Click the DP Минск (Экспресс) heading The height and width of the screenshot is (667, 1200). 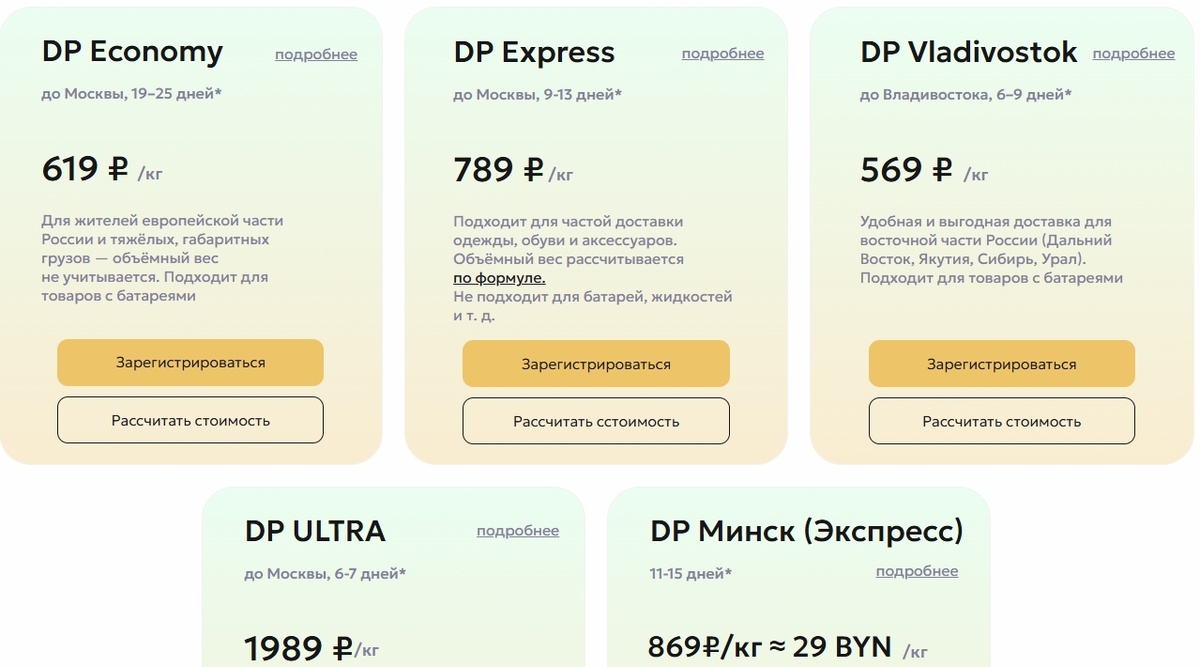tap(806, 530)
